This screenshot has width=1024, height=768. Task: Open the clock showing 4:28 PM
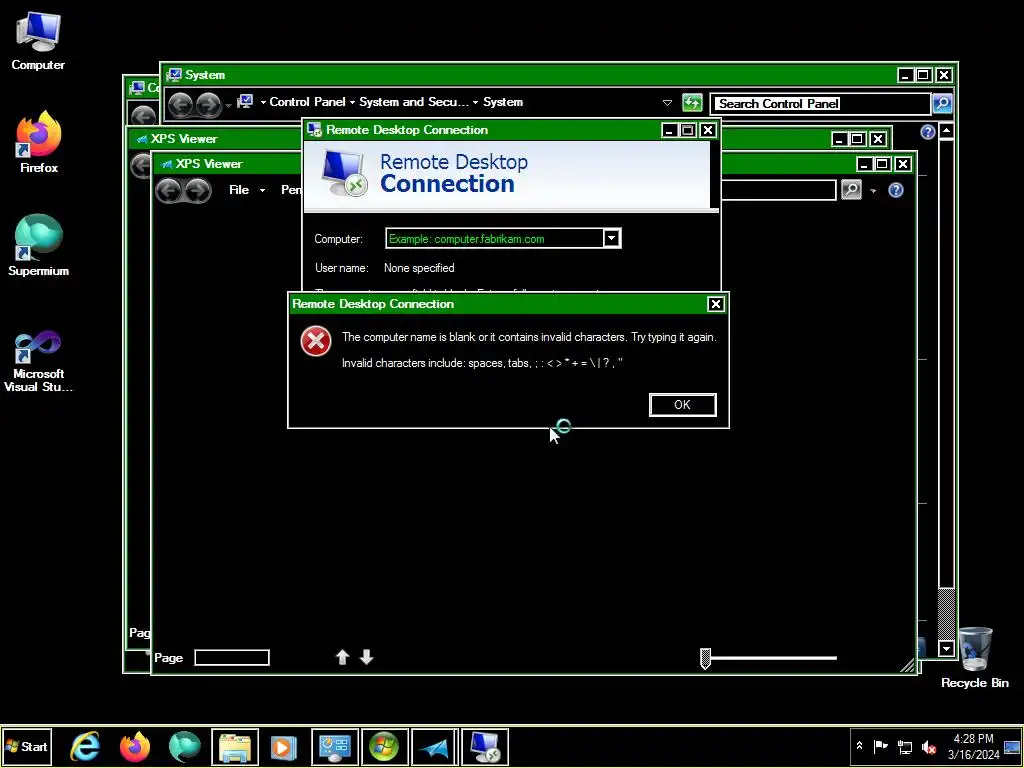[973, 746]
